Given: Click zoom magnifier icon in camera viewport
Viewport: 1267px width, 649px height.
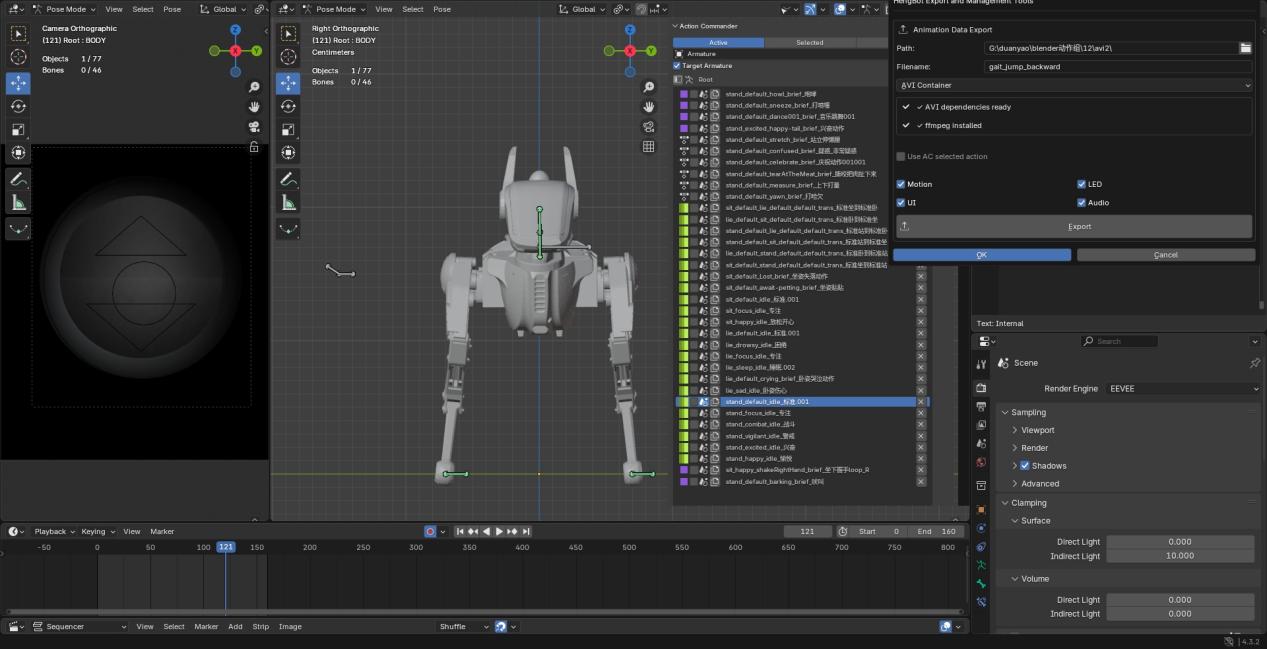Looking at the screenshot, I should pyautogui.click(x=254, y=88).
